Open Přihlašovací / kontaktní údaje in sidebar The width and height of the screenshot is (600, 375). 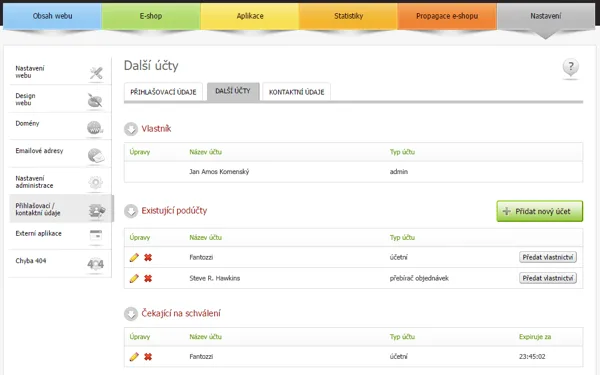click(61, 209)
